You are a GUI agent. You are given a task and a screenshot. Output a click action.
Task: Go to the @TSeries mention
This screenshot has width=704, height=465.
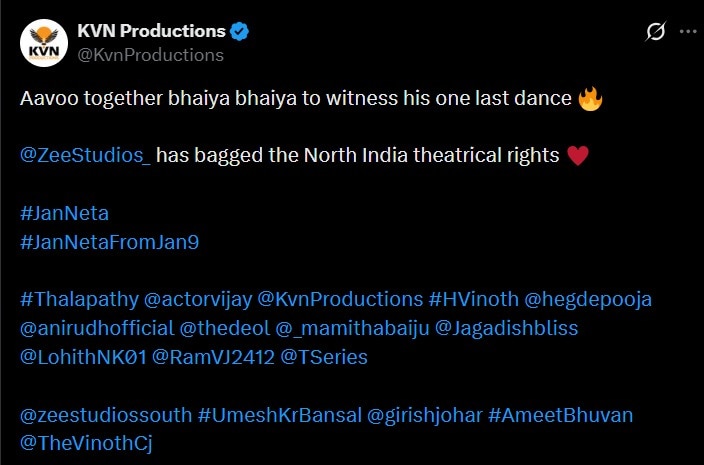pyautogui.click(x=325, y=357)
